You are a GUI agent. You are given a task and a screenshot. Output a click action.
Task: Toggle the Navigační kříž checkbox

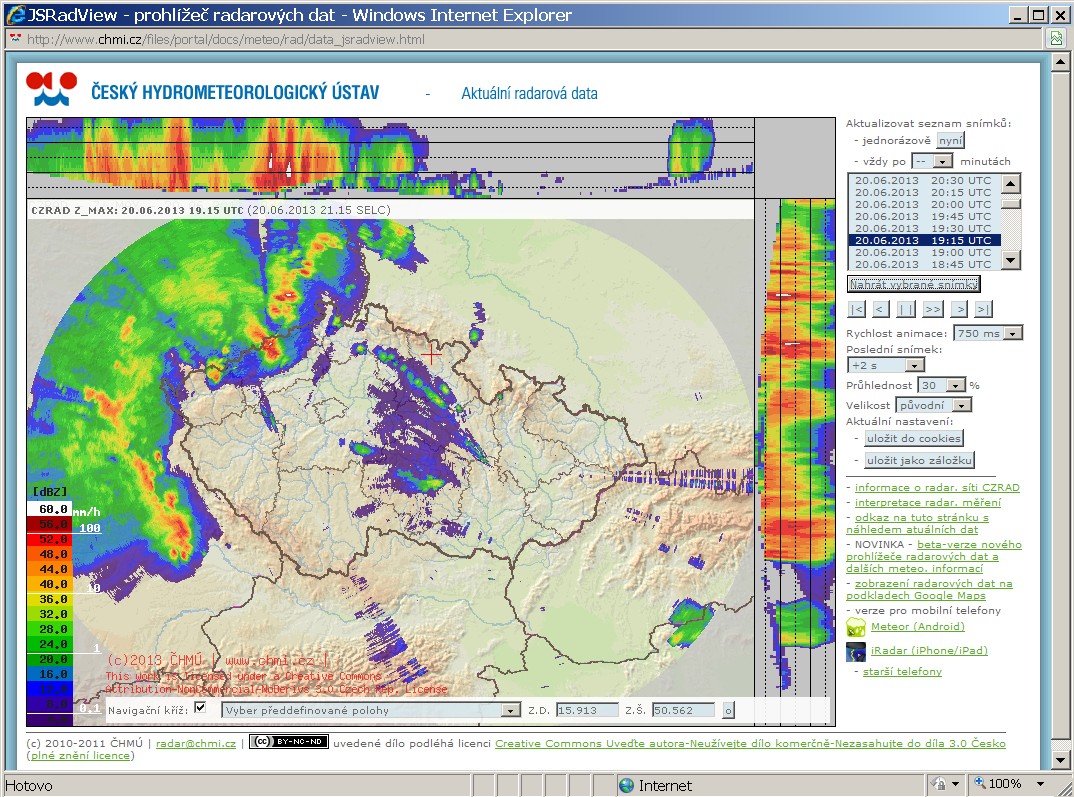tap(199, 708)
